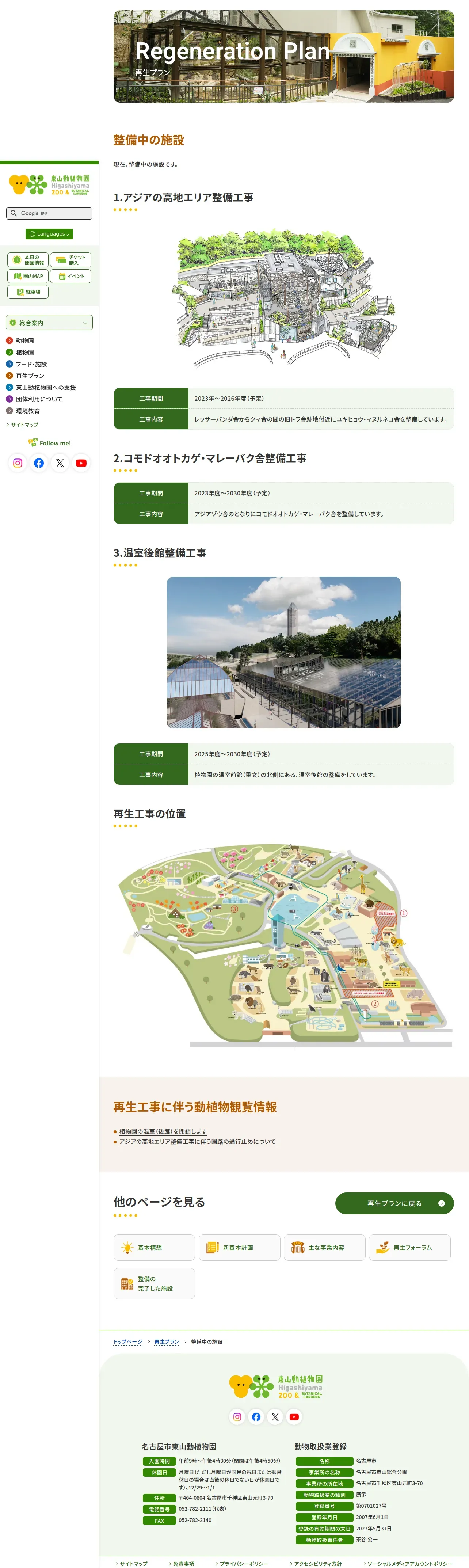
Task: Expand the 動物園 sidebar menu item
Action: [24, 341]
